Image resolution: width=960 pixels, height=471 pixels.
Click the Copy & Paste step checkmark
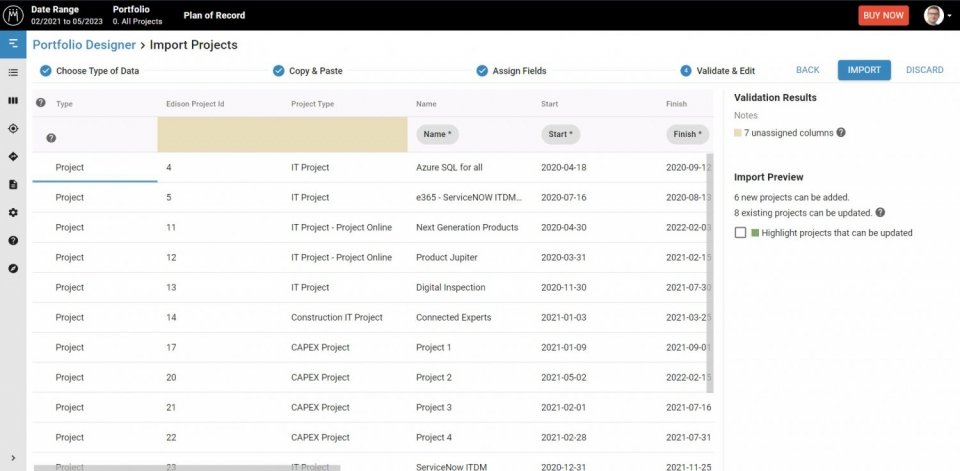tap(279, 70)
